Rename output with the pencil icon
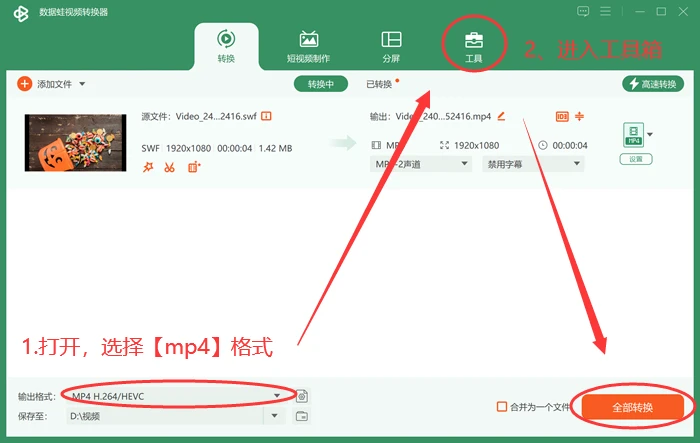This screenshot has height=443, width=700. (501, 116)
